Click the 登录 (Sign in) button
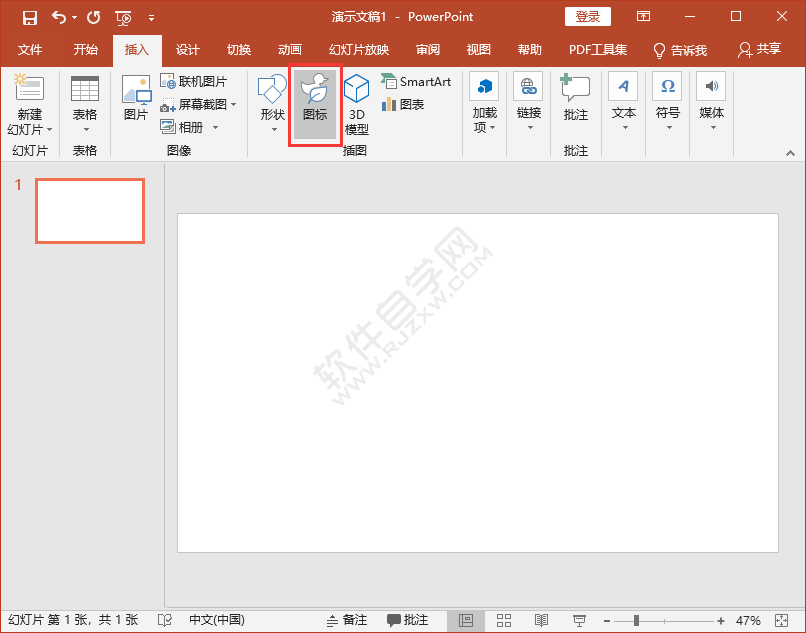 tap(587, 16)
